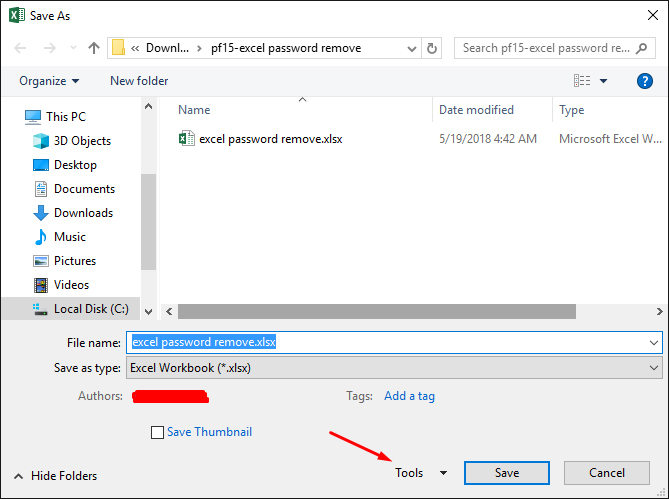Sort files by Date modified column
The height and width of the screenshot is (499, 669).
pos(476,110)
